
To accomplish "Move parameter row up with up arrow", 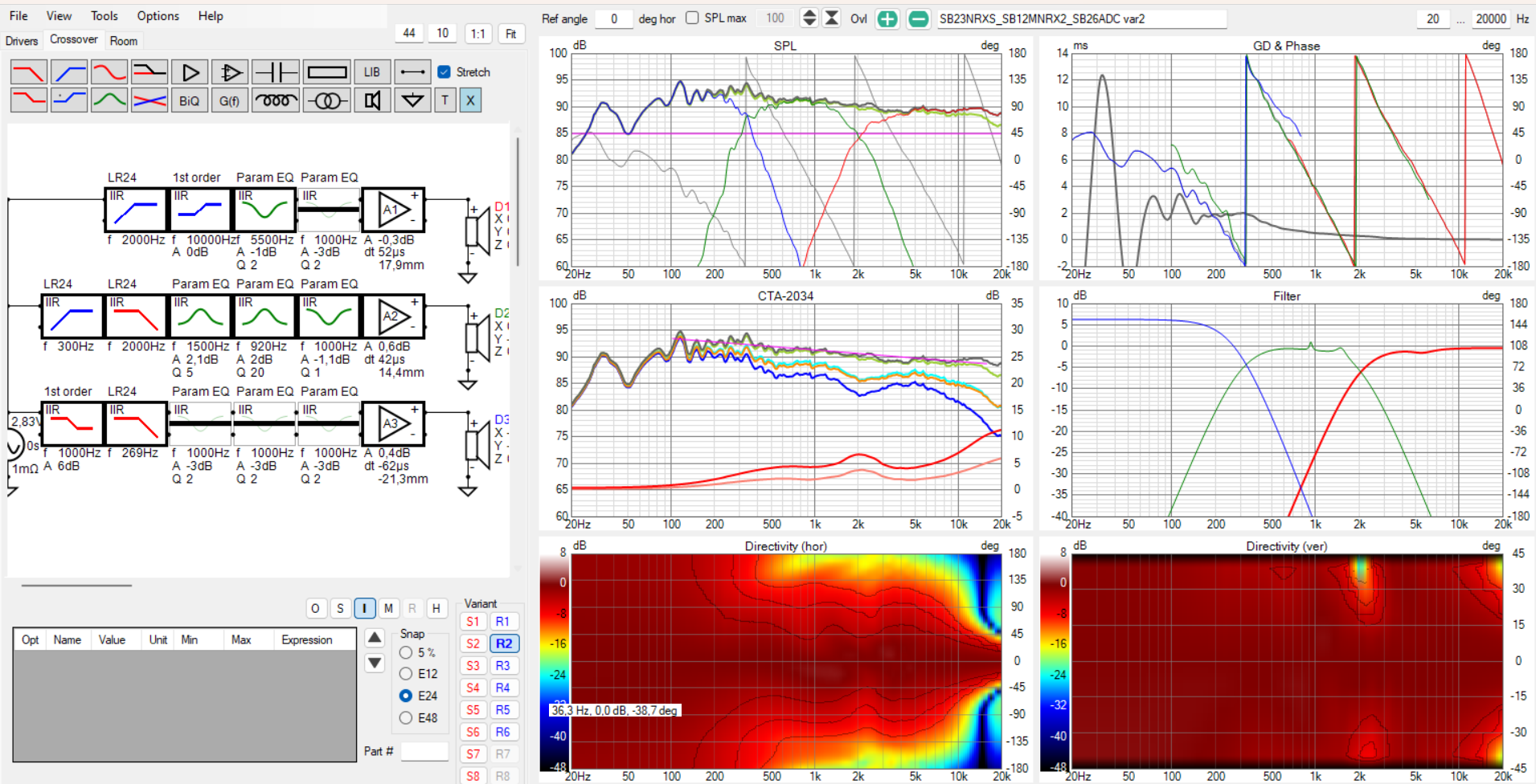I will point(375,639).
